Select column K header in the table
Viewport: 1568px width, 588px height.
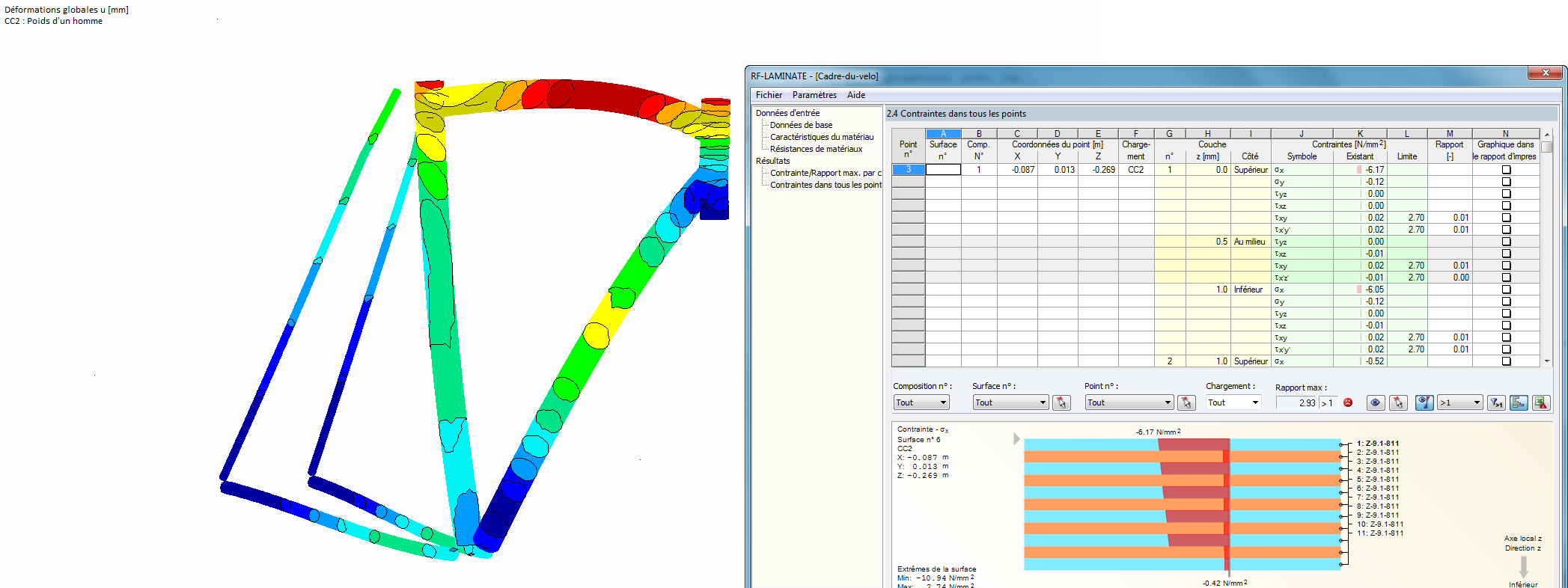[x=1360, y=134]
